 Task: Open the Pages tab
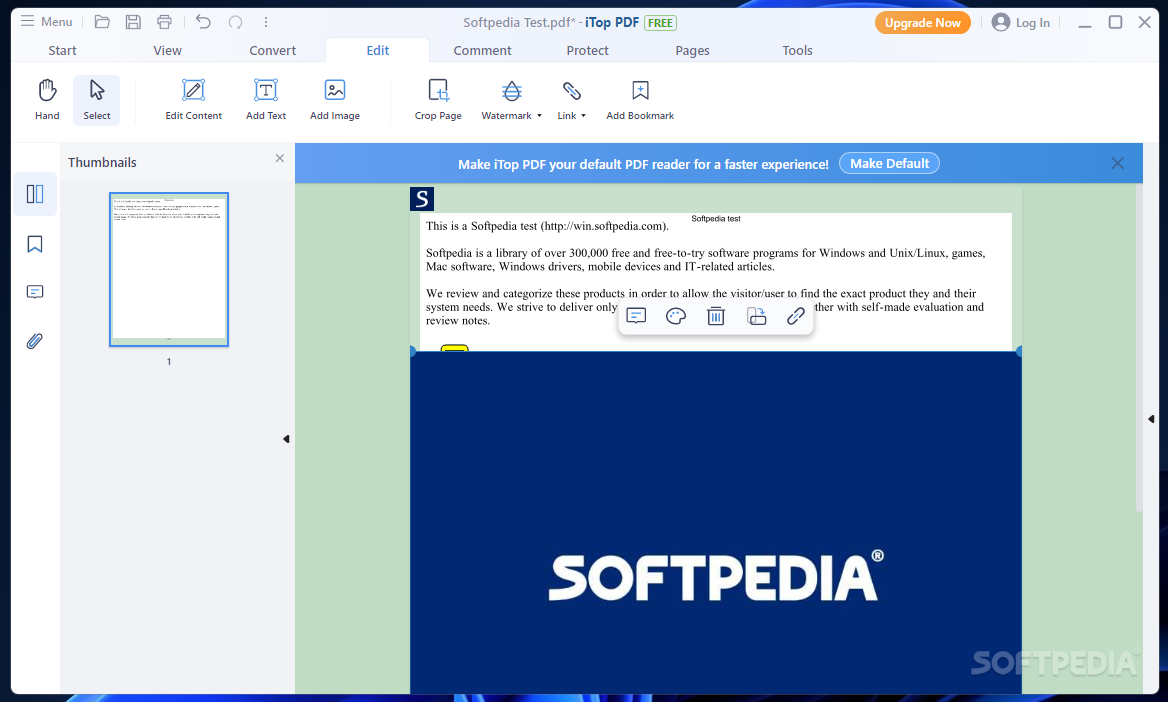coord(692,50)
